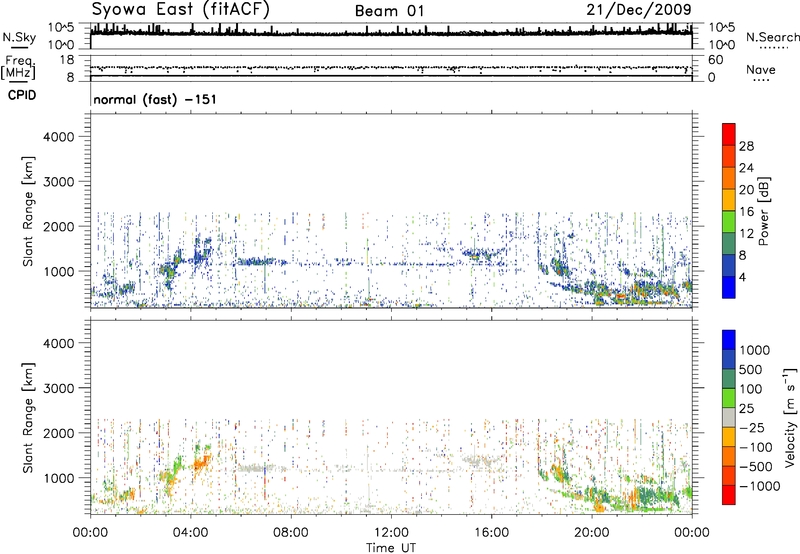800x554 pixels.
Task: Pick the light green segment of the power colorbar
Action: coord(729,222)
